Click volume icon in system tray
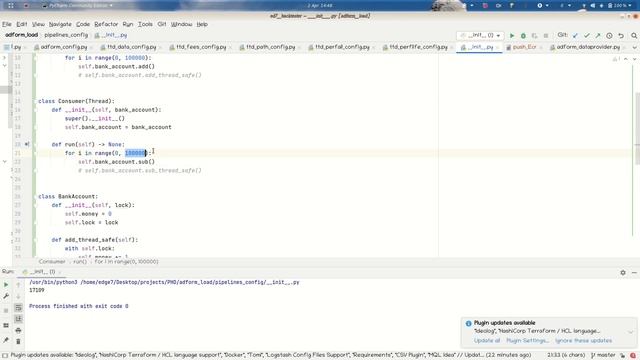The height and width of the screenshot is (360, 640). pos(593,6)
